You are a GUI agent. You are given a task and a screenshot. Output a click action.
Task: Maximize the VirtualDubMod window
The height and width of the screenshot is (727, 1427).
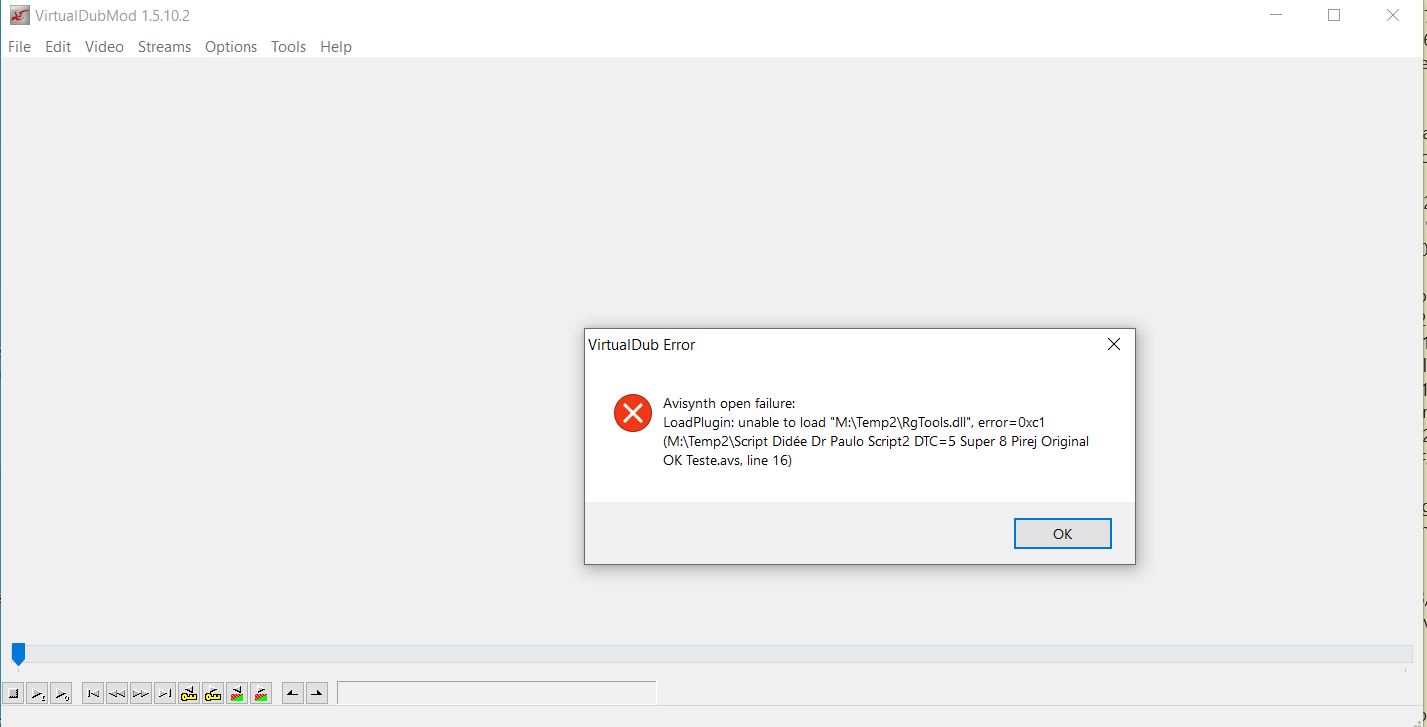[x=1333, y=16]
